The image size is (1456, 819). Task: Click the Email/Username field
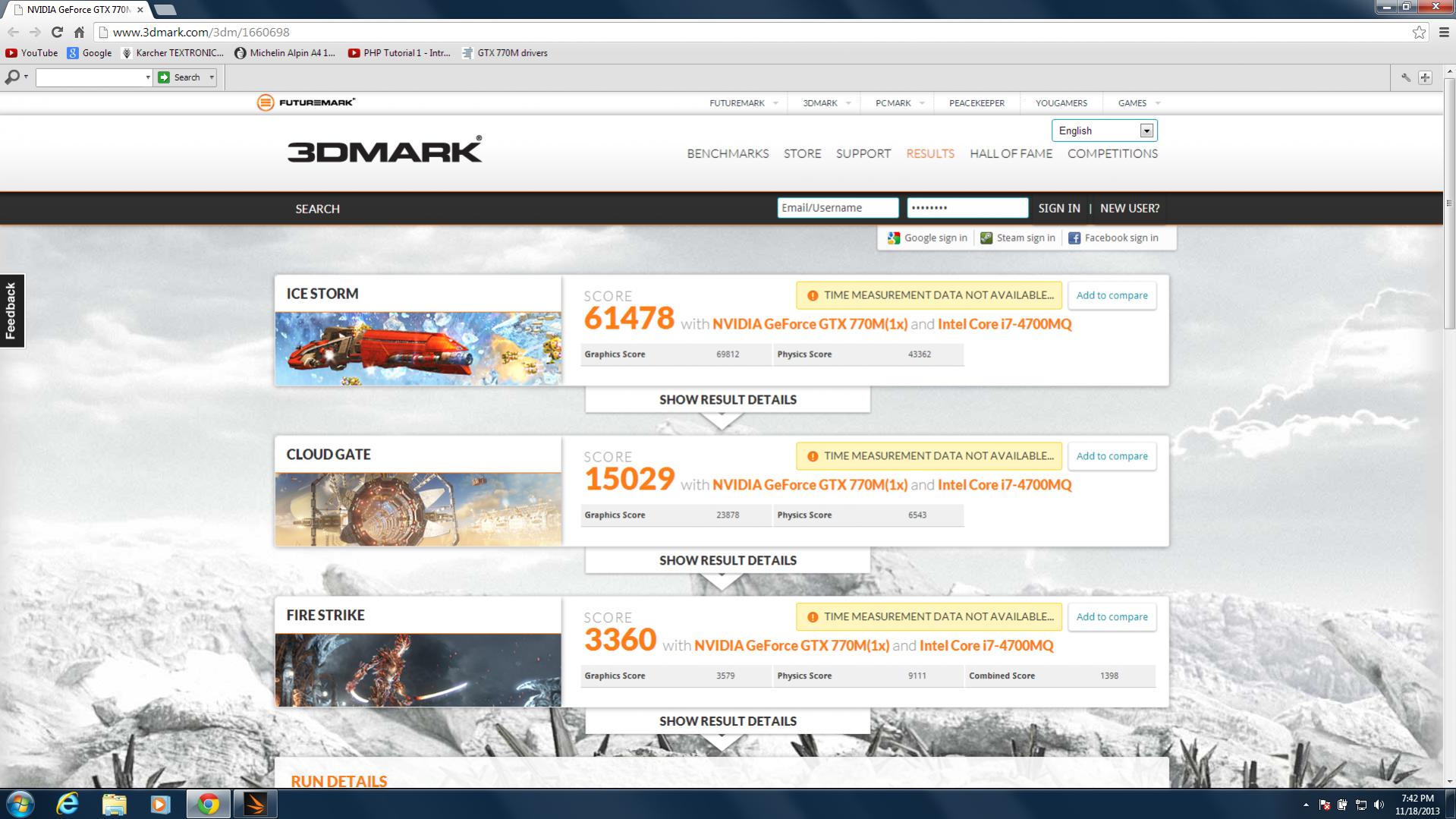838,208
